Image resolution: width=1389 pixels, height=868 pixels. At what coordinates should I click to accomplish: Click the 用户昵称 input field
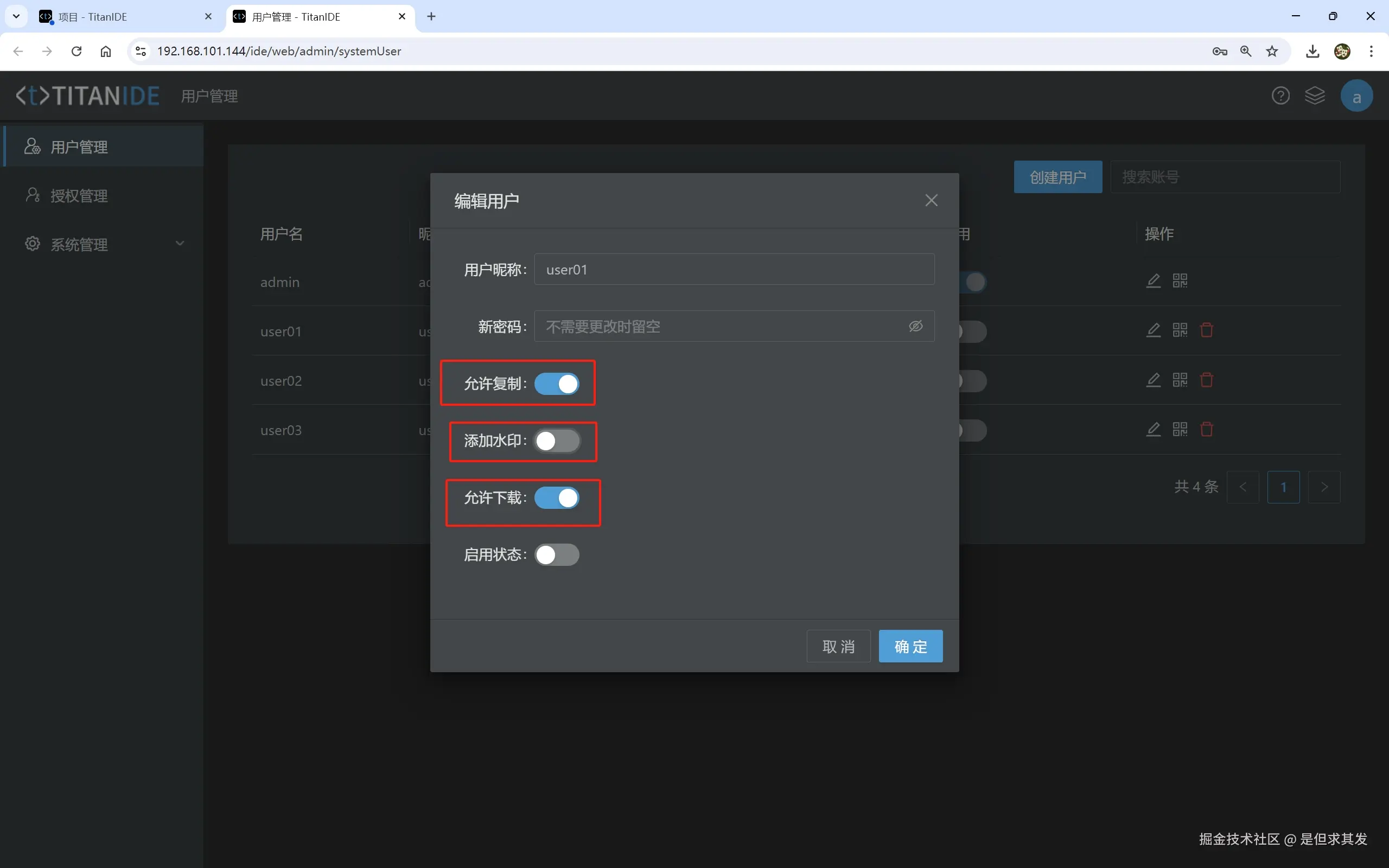click(x=734, y=269)
